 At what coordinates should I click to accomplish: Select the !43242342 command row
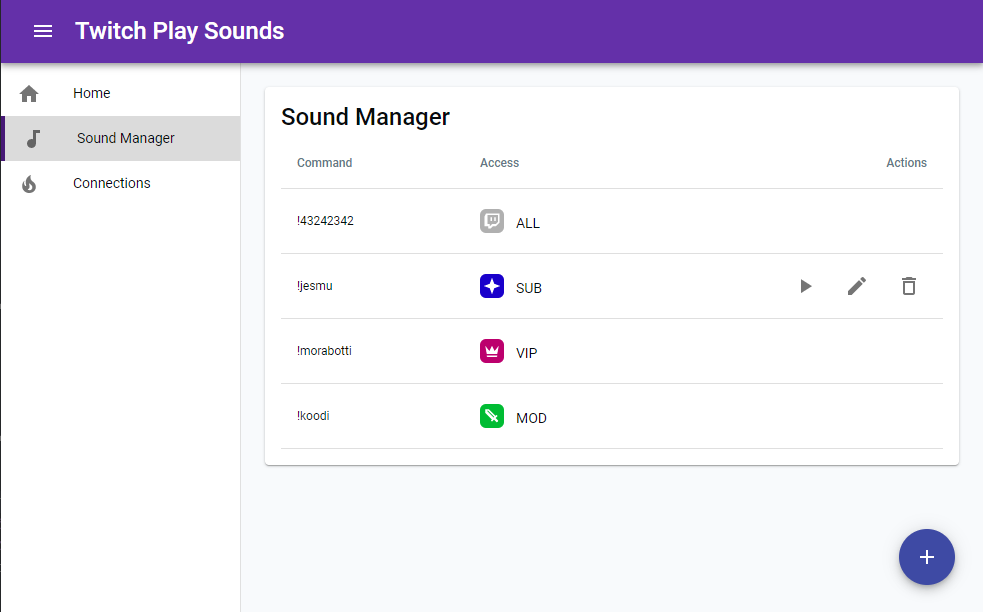click(326, 221)
